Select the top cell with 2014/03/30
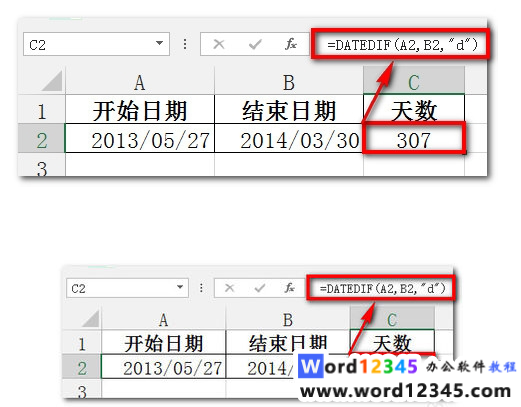Viewport: 521px width, 407px height. pyautogui.click(x=289, y=139)
